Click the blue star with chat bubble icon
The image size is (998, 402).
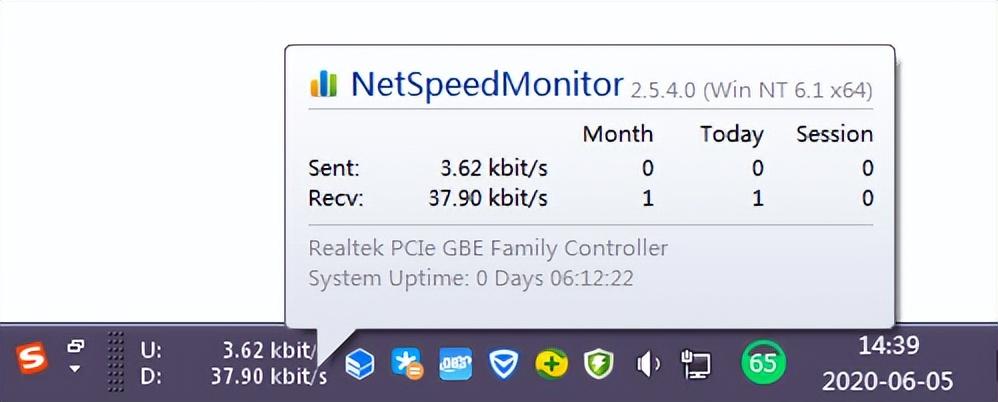pyautogui.click(x=407, y=364)
